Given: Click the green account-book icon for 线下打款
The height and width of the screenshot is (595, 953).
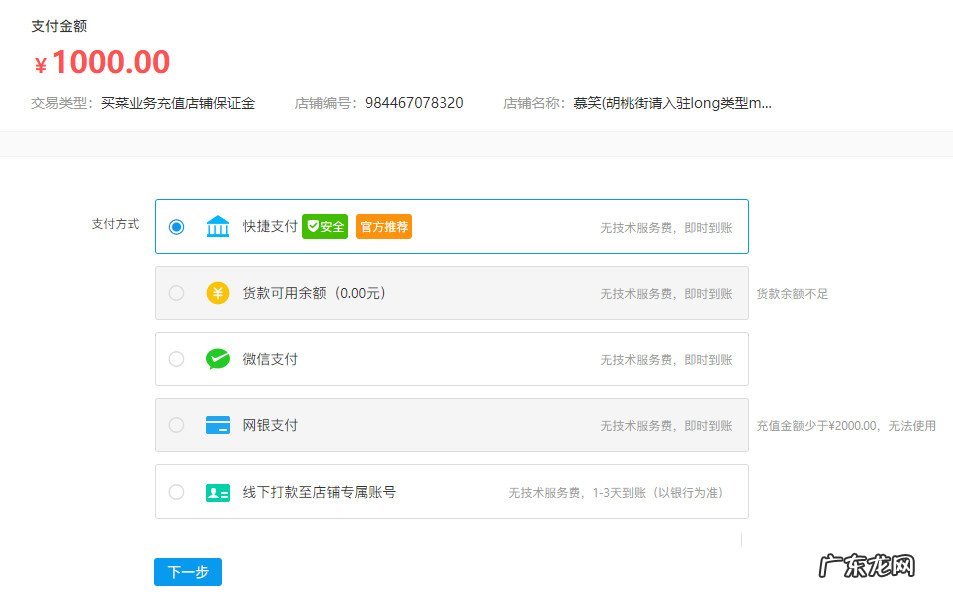Looking at the screenshot, I should tap(218, 491).
